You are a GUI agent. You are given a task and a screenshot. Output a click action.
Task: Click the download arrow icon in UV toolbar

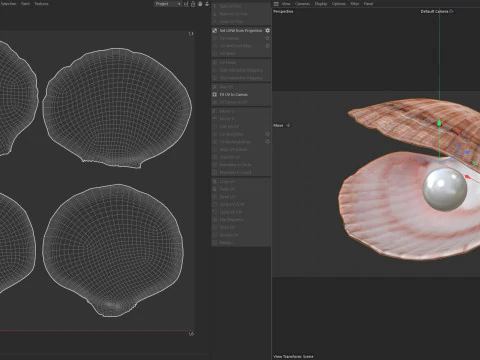point(207,4)
